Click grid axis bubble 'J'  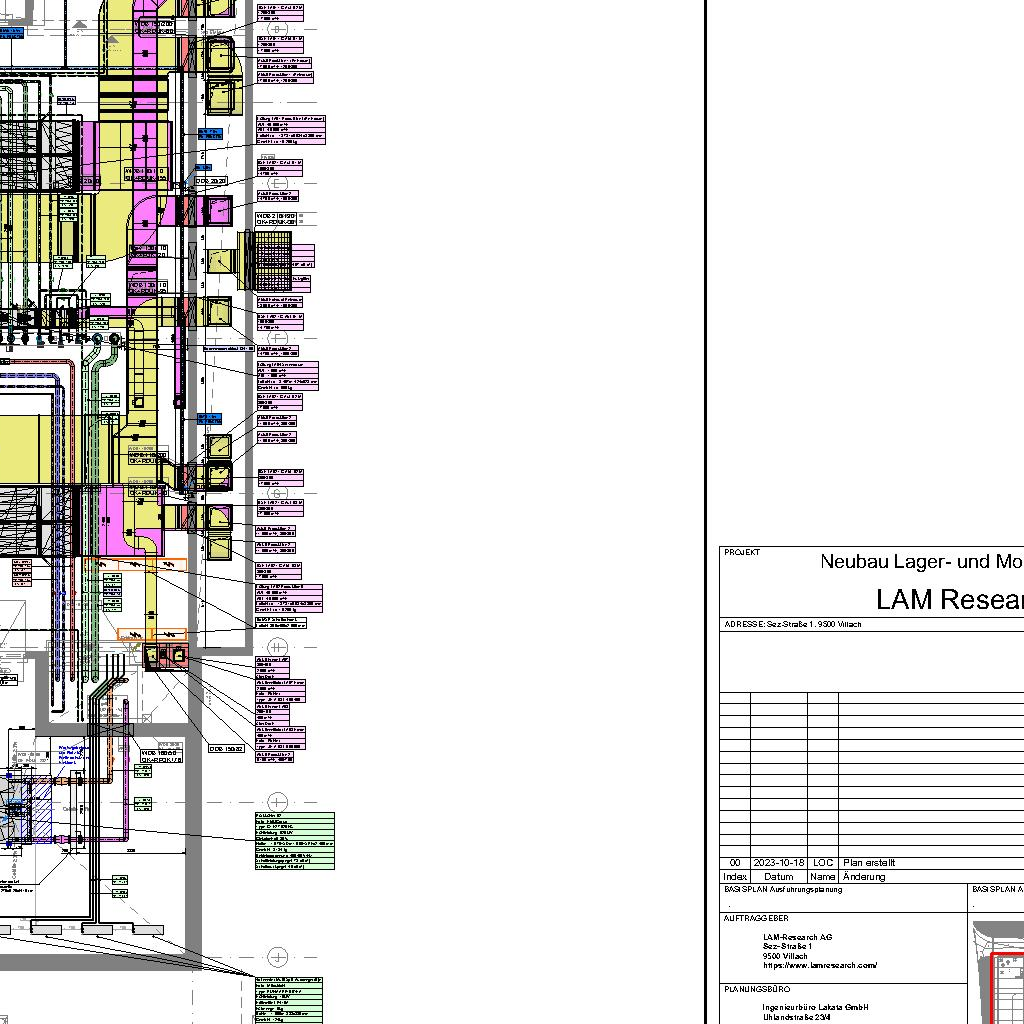[x=278, y=957]
